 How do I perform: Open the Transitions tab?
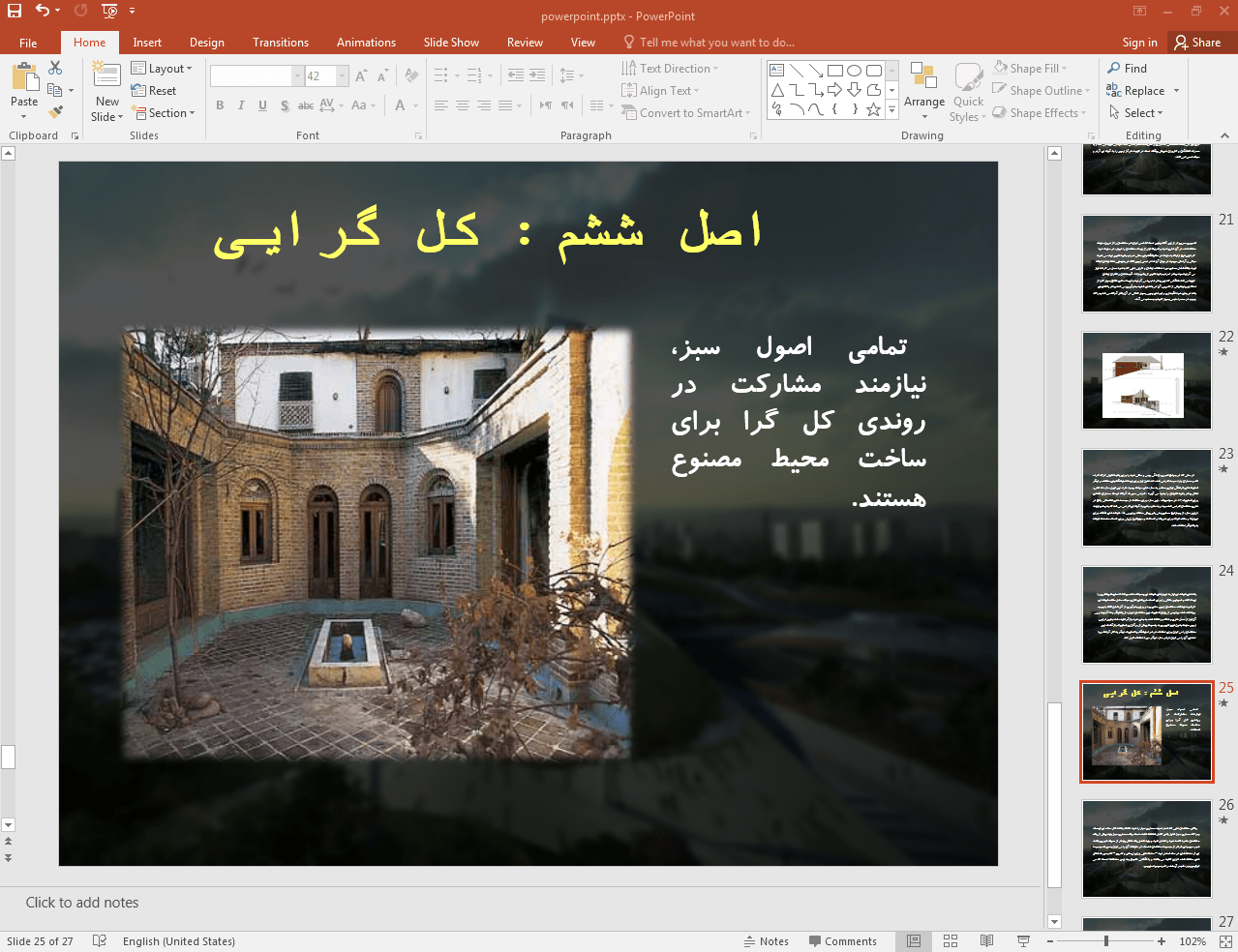[x=281, y=43]
